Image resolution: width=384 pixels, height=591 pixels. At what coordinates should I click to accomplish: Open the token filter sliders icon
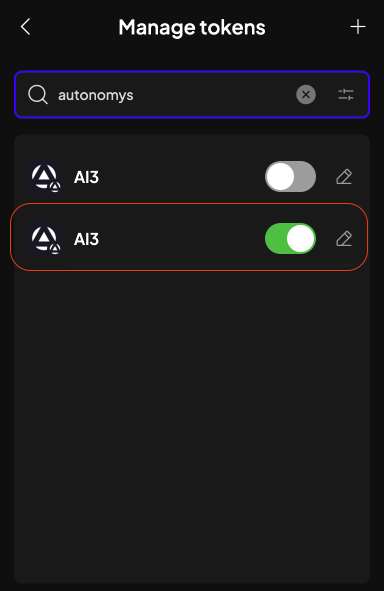coord(346,95)
